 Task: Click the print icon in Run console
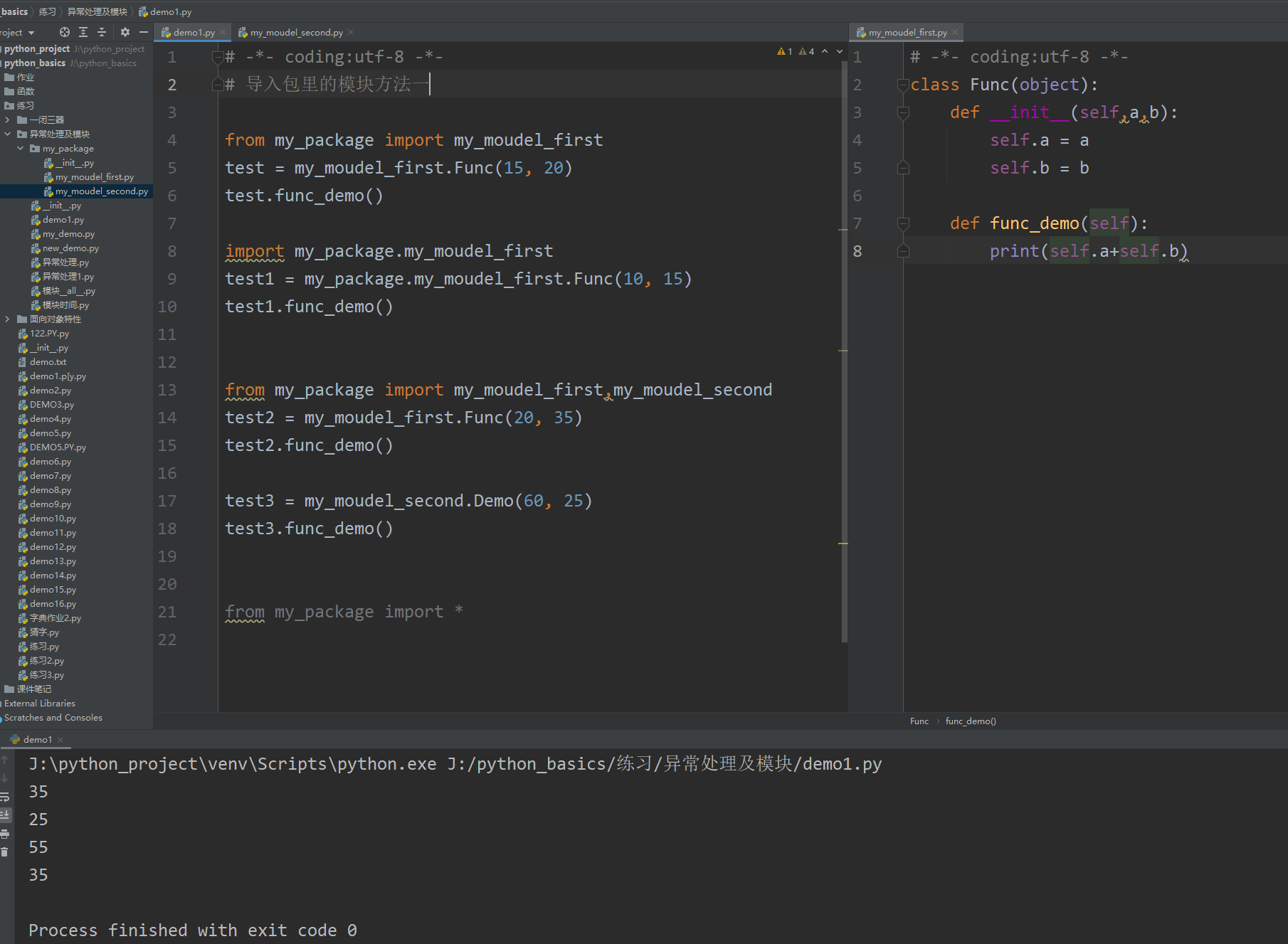click(5, 834)
